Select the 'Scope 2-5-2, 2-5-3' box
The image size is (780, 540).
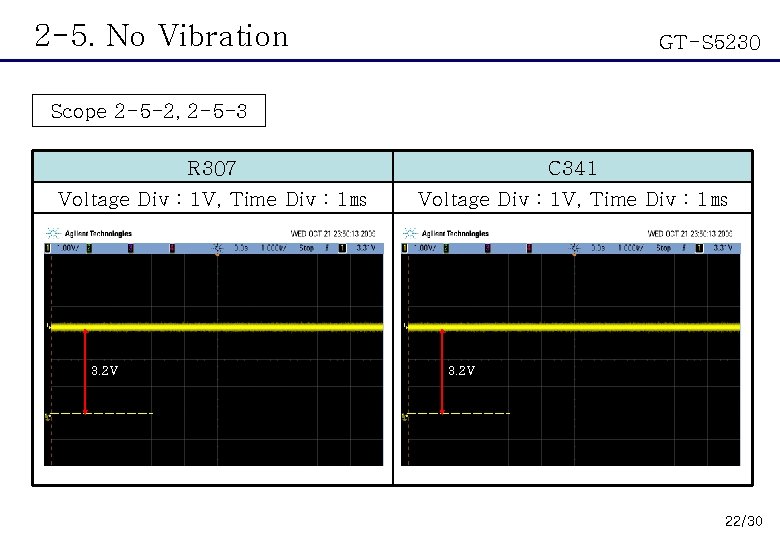pos(149,110)
